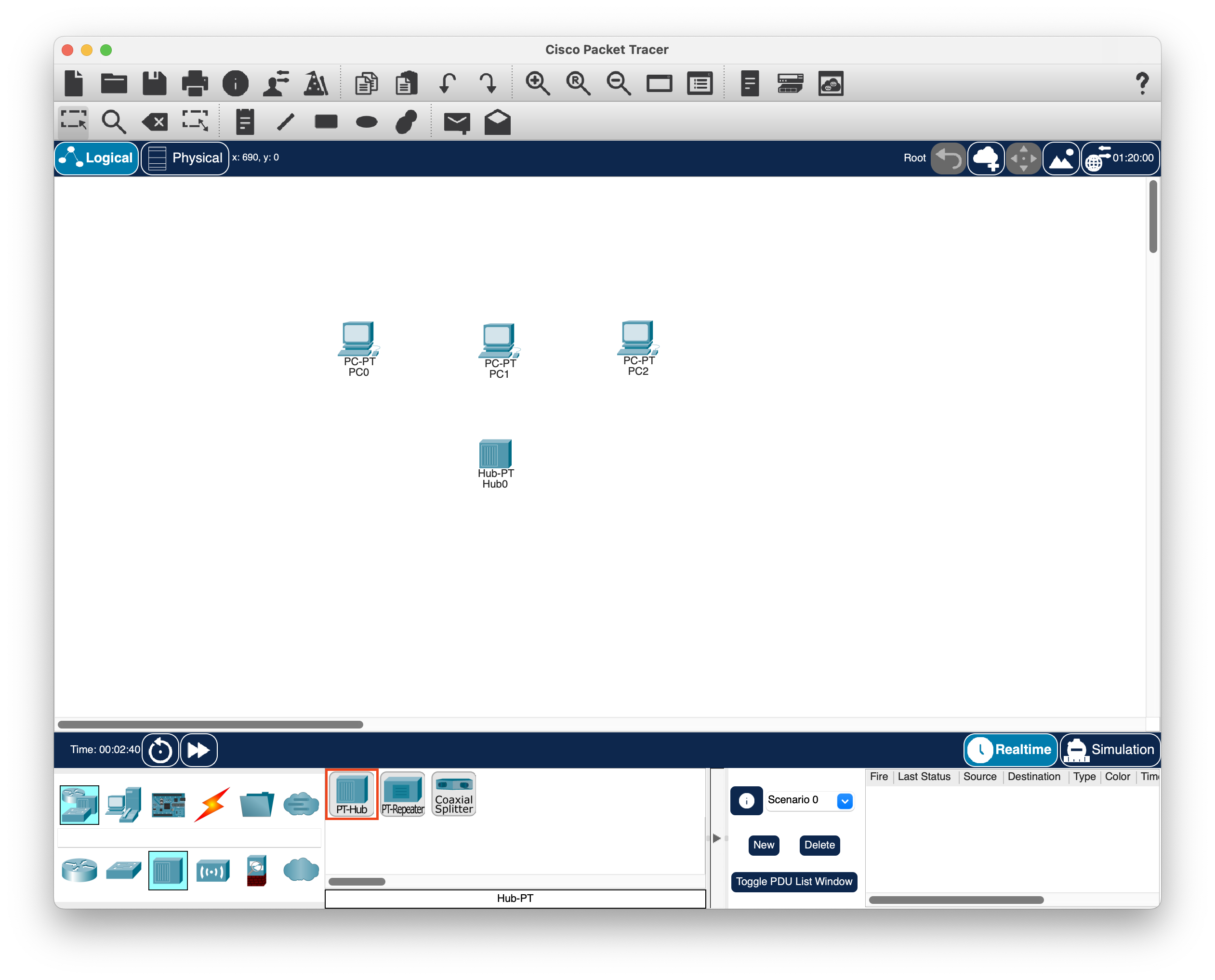This screenshot has width=1215, height=980.
Task: Switch to Simulation mode
Action: click(x=1110, y=750)
